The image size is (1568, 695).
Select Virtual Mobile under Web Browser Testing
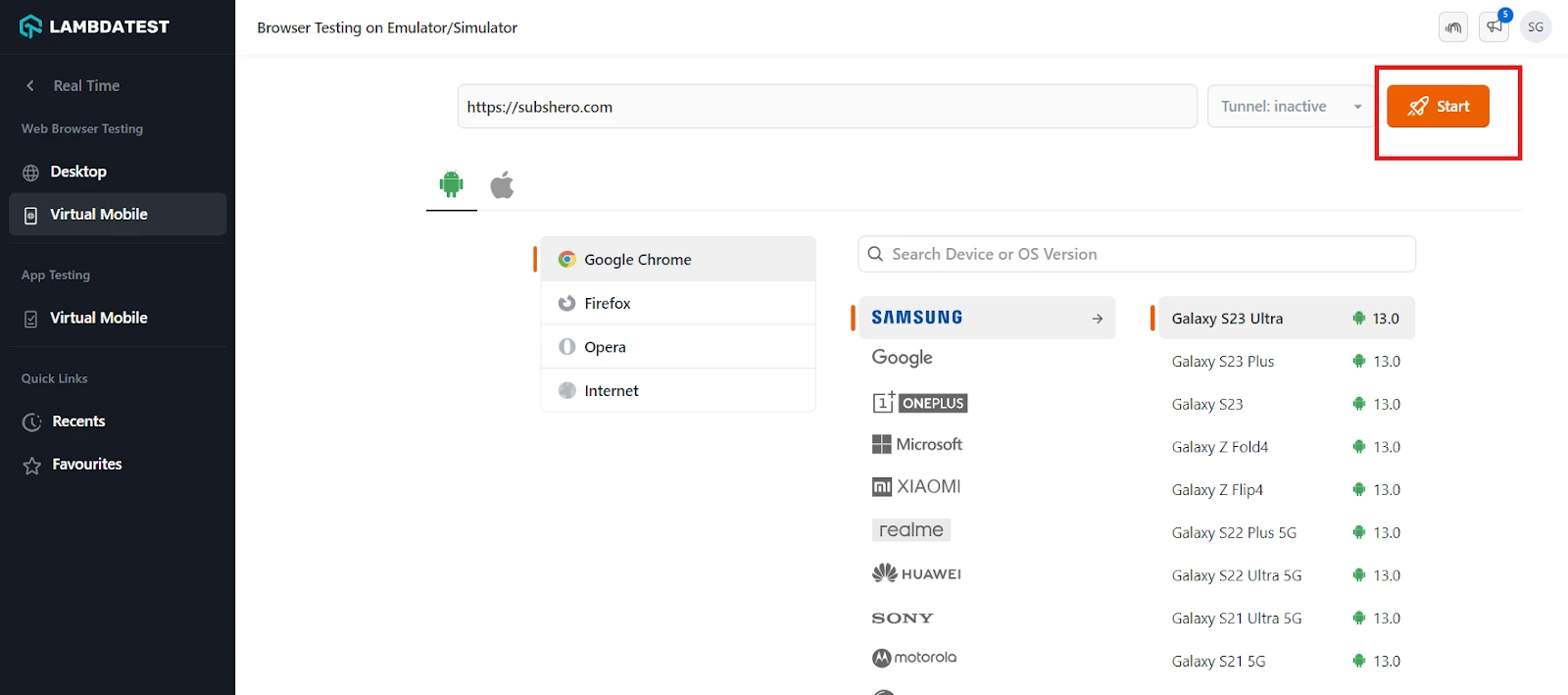(118, 214)
